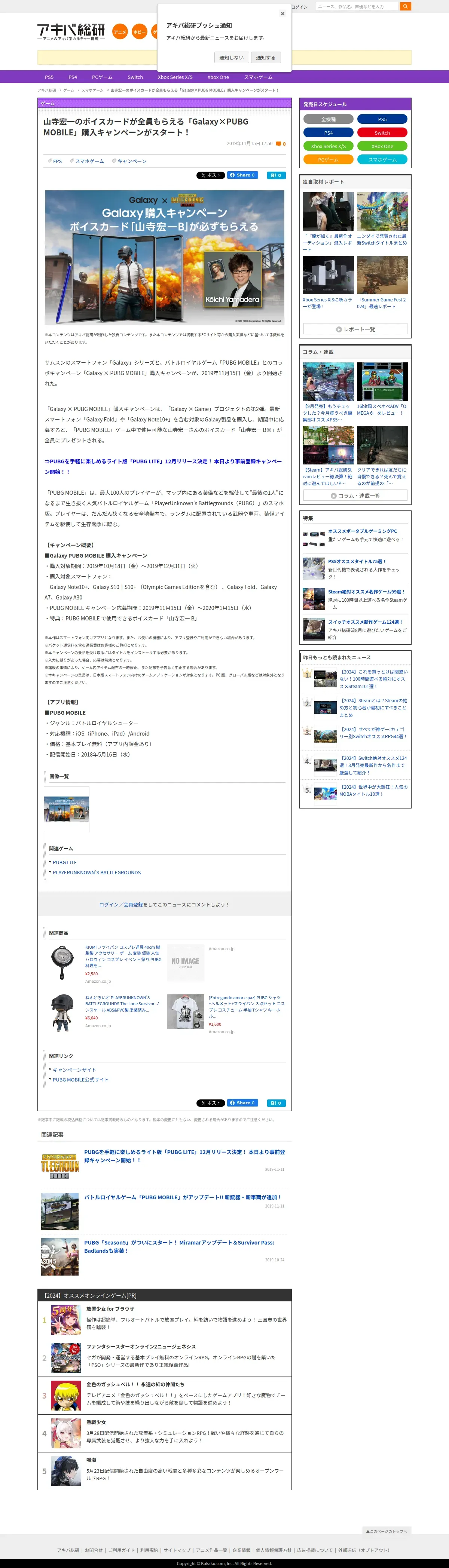Image resolution: width=449 pixels, height=1568 pixels.
Task: Click the top Hatena B! bookmark button
Action: point(276,175)
